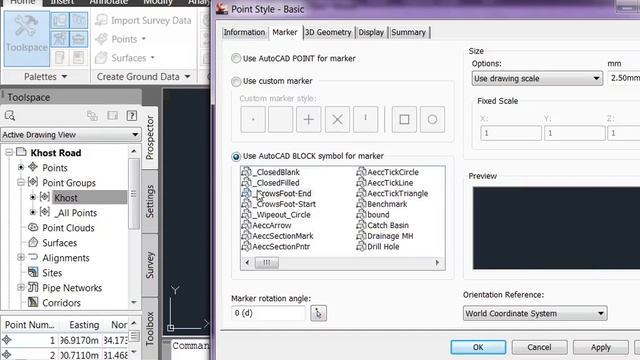The image size is (640, 360).
Task: Expand Create Ground Data panel dropdown
Action: click(187, 77)
